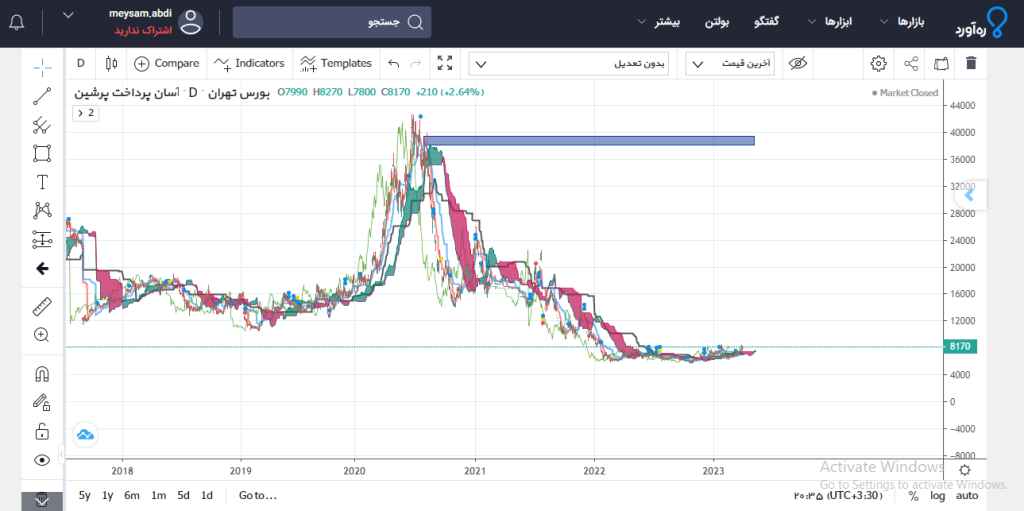
Task: Toggle lock all drawing tools
Action: (42, 431)
